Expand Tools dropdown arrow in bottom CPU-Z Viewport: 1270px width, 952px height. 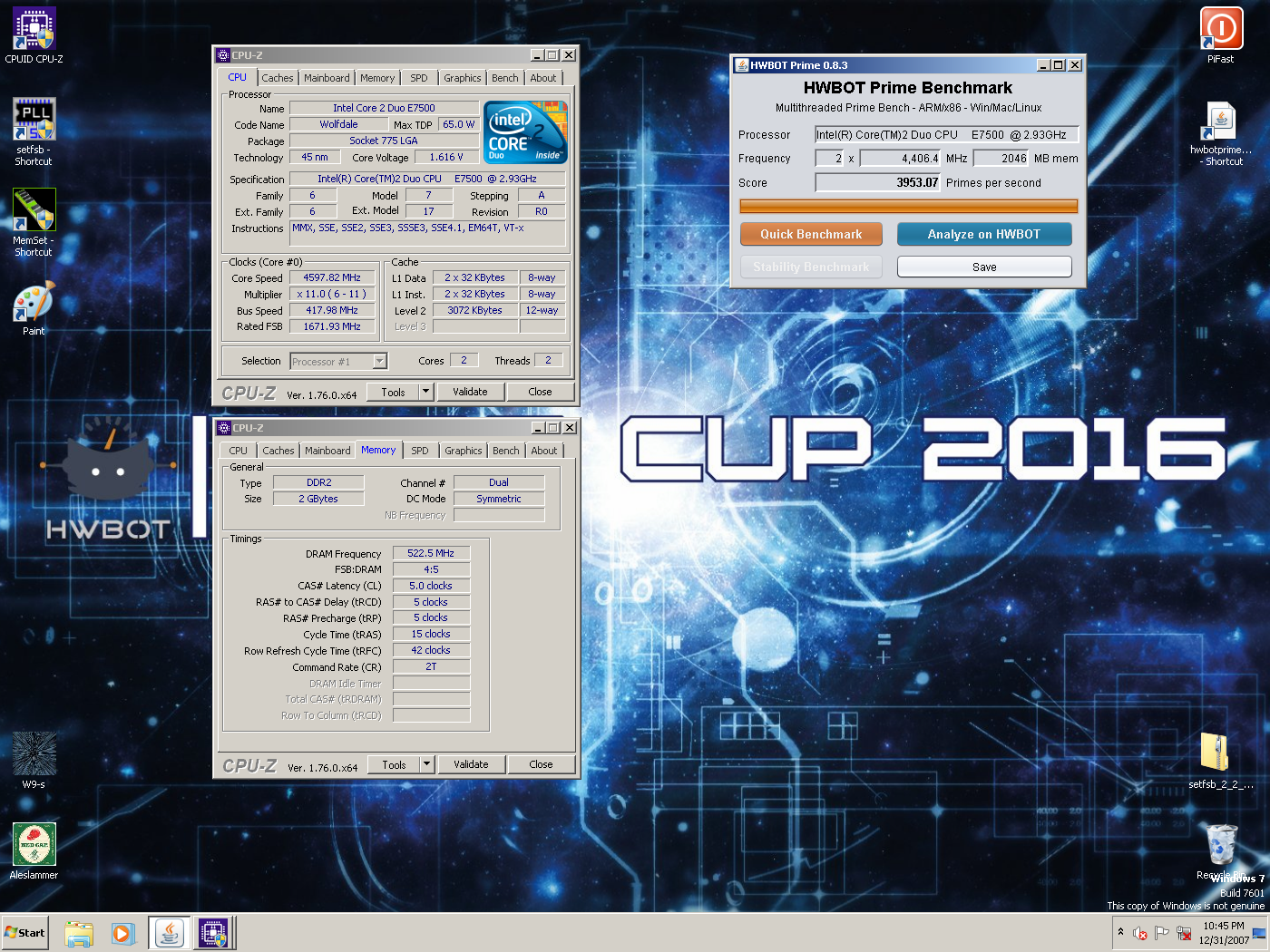pos(426,764)
